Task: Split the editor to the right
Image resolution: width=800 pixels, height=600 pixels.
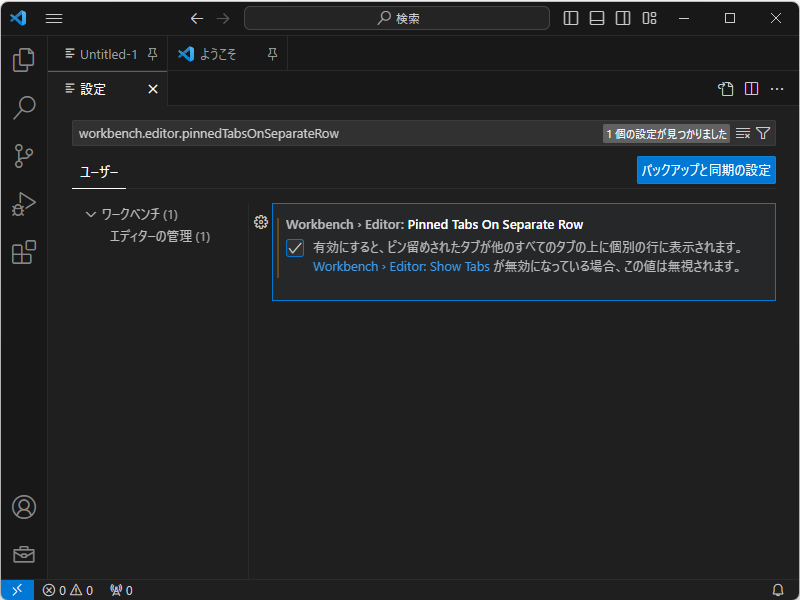Action: click(751, 89)
